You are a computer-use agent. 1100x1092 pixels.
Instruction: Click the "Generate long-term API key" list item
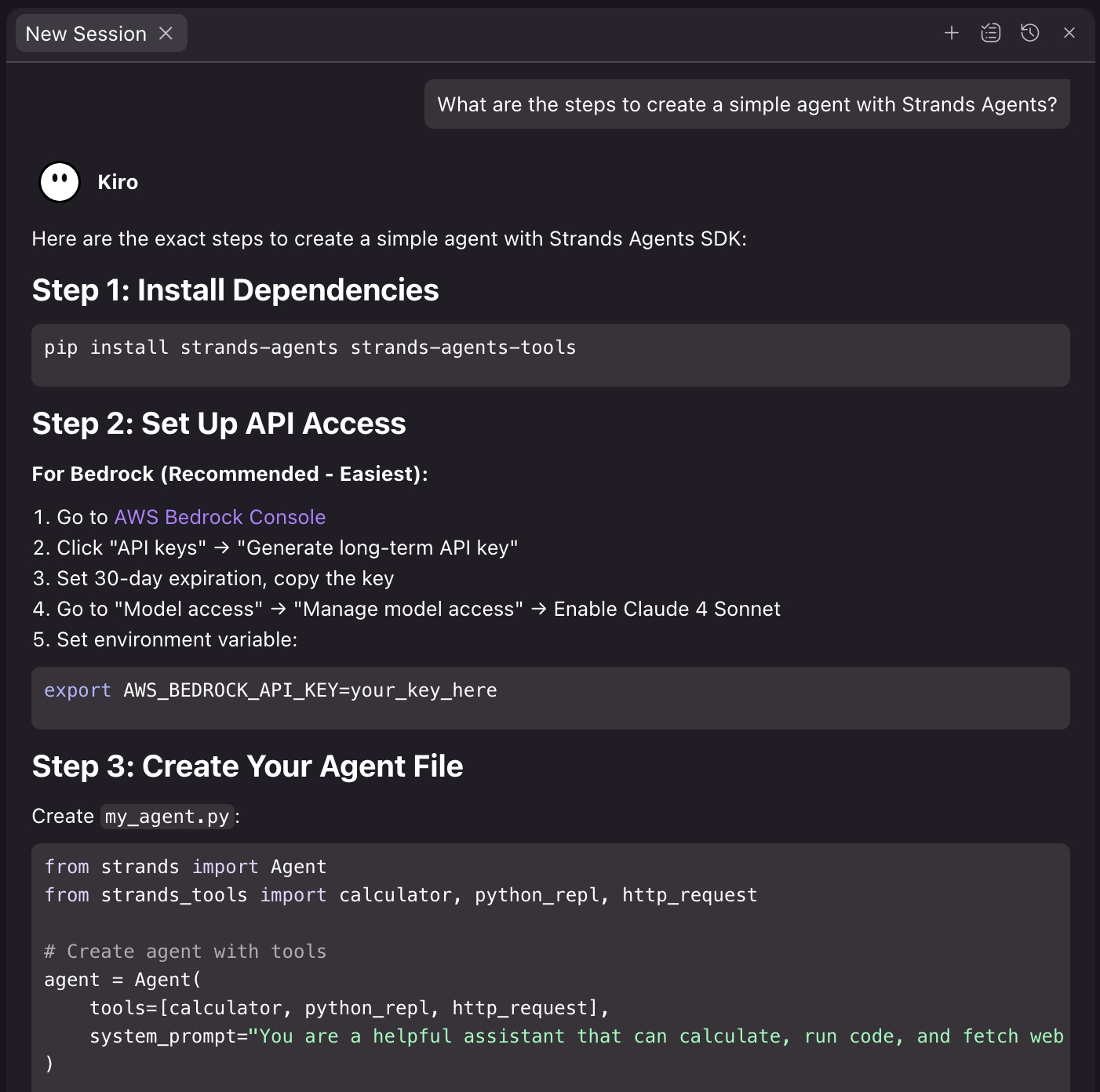(x=275, y=548)
